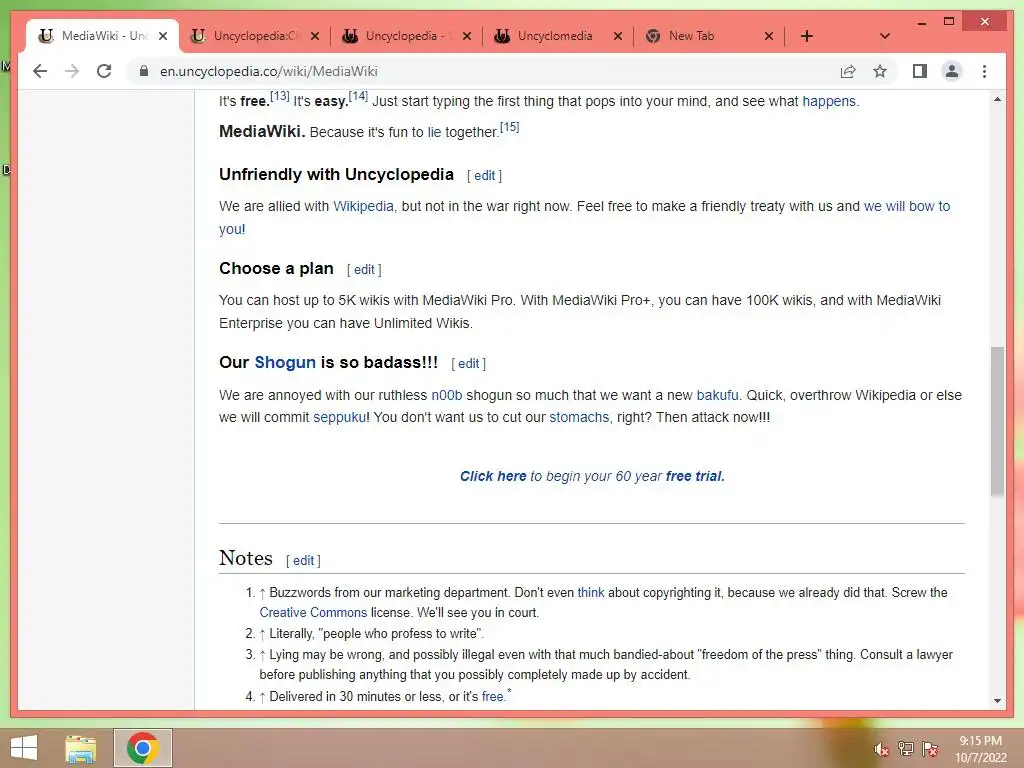Open the 'lie' link
The image size is (1024, 768).
[x=434, y=132]
